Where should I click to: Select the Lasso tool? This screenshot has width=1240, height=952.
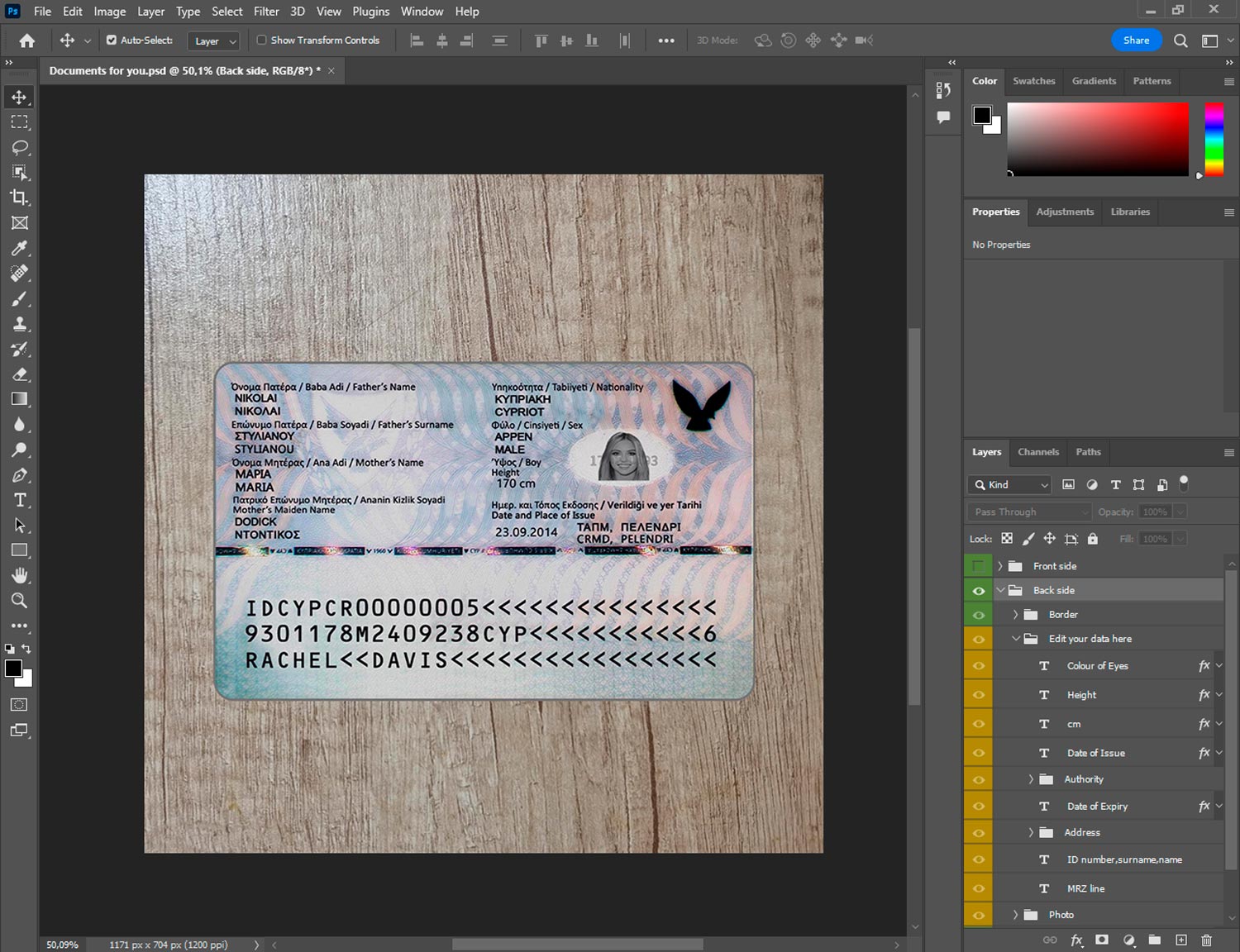pyautogui.click(x=20, y=147)
